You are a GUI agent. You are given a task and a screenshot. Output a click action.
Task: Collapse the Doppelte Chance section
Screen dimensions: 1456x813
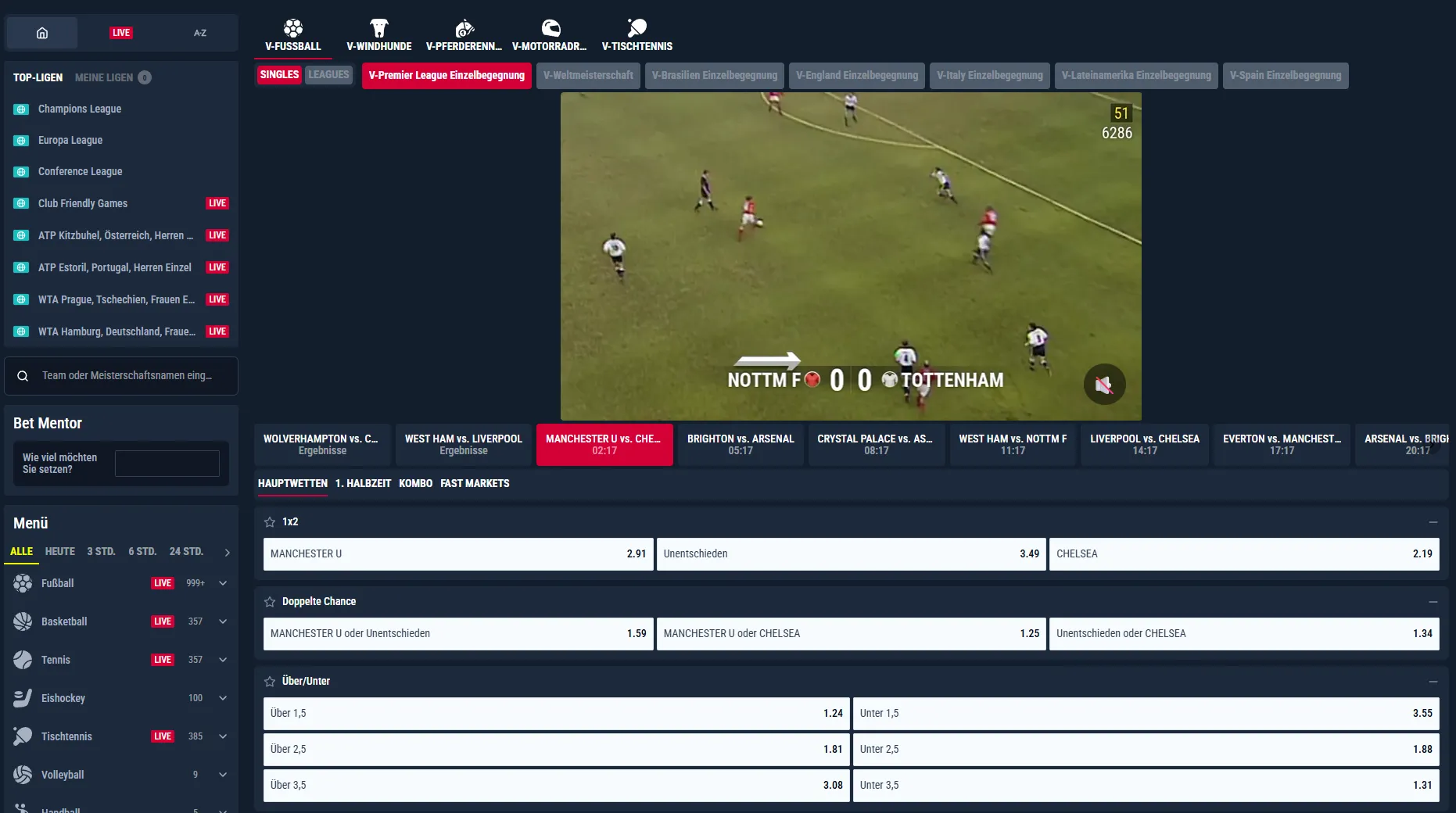click(x=1433, y=602)
